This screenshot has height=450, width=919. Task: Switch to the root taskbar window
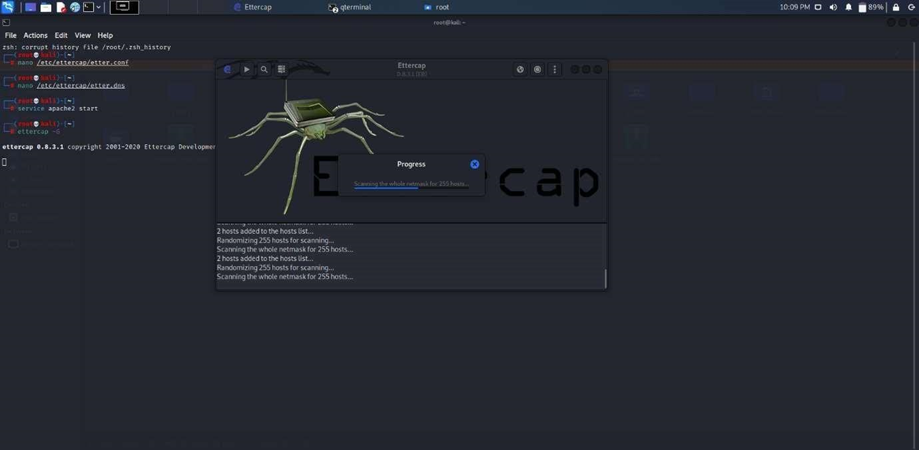(x=437, y=8)
